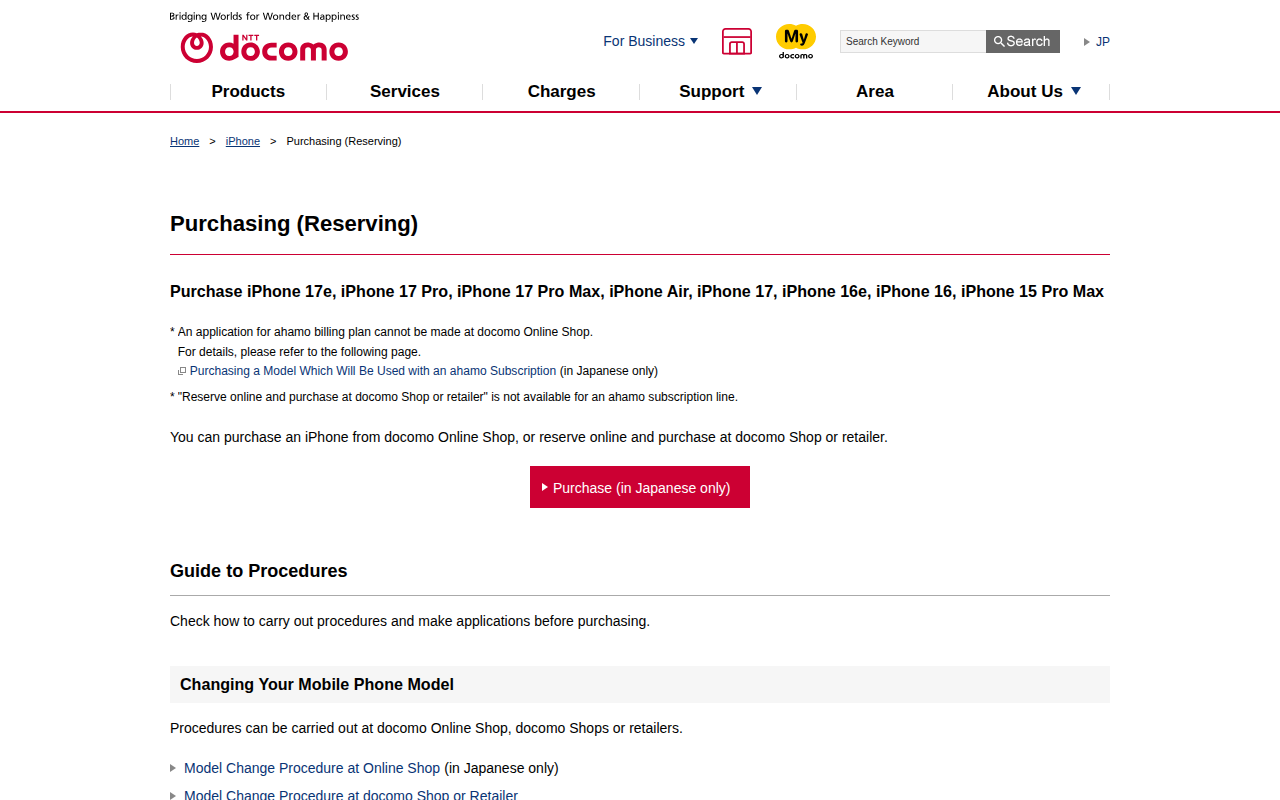Open the ahamo subscription purchasing link
Screen dimensions: 1280x800
click(x=372, y=371)
